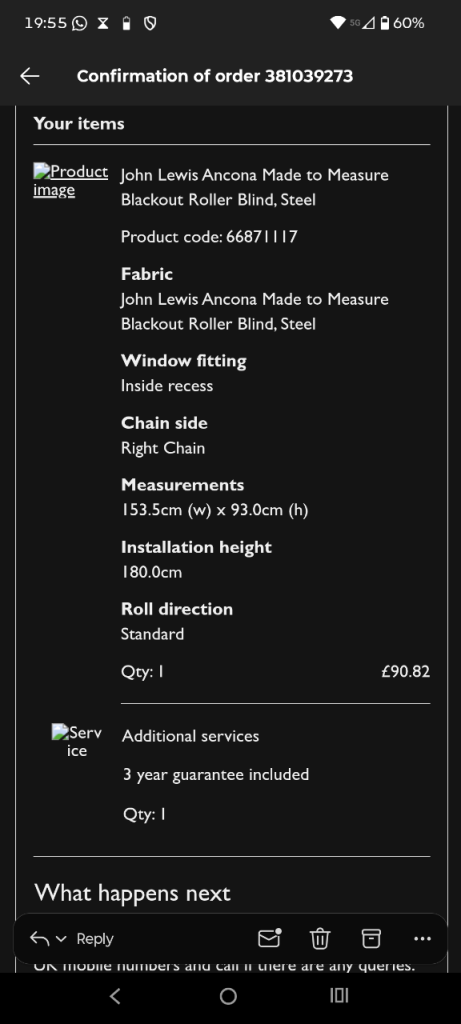Screen dimensions: 461x1024
Task: Tap the Service image placeholder
Action: point(77,741)
